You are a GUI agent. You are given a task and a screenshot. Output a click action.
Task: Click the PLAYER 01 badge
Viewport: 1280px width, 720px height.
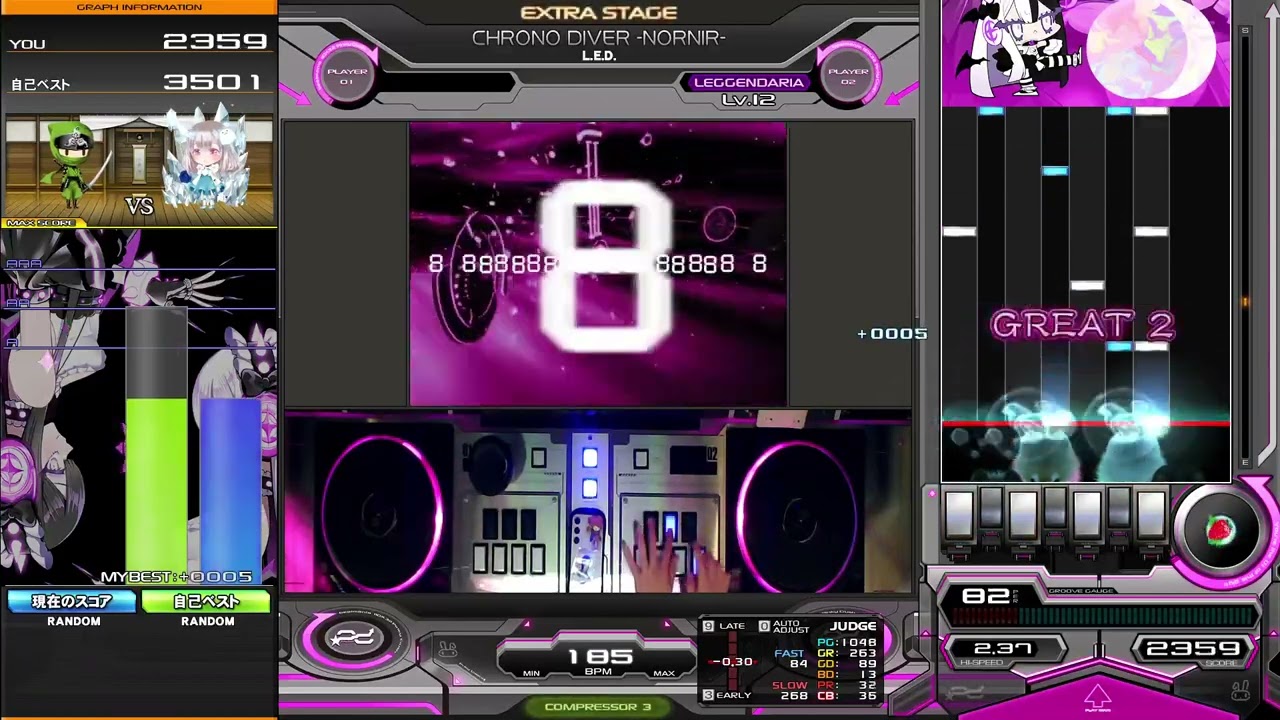pyautogui.click(x=347, y=76)
